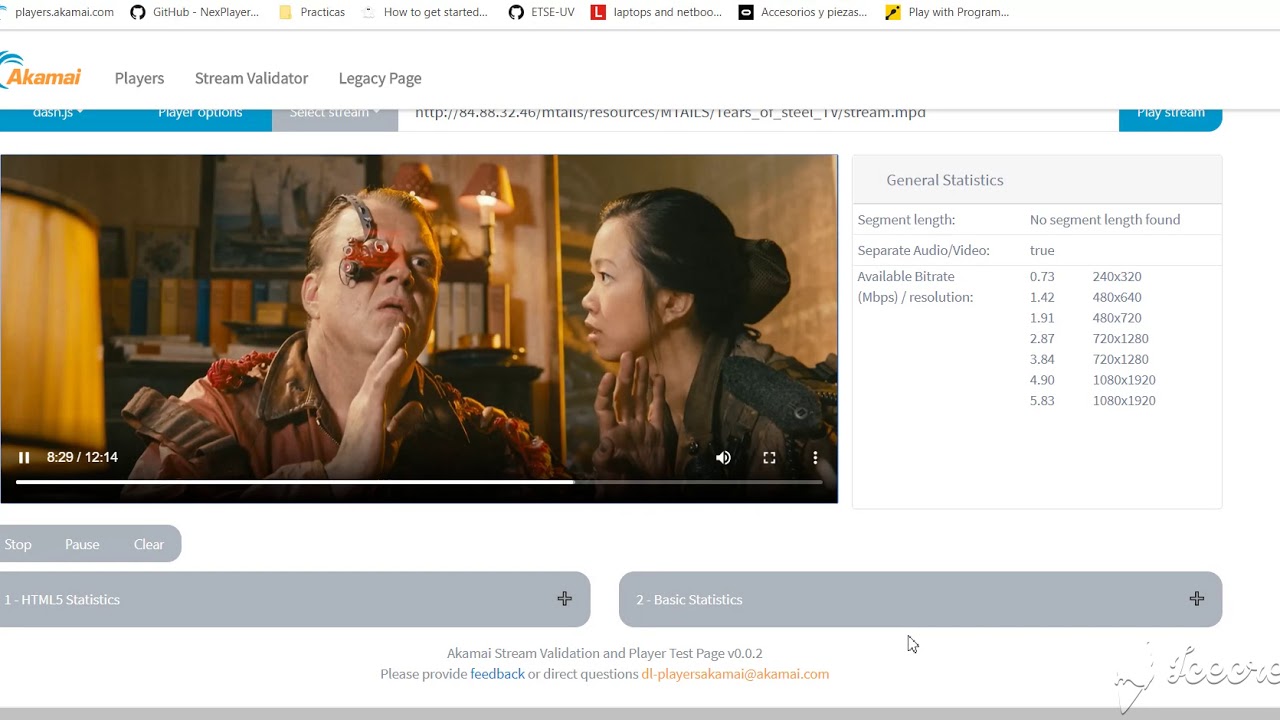Click the Akamai logo

coord(40,72)
